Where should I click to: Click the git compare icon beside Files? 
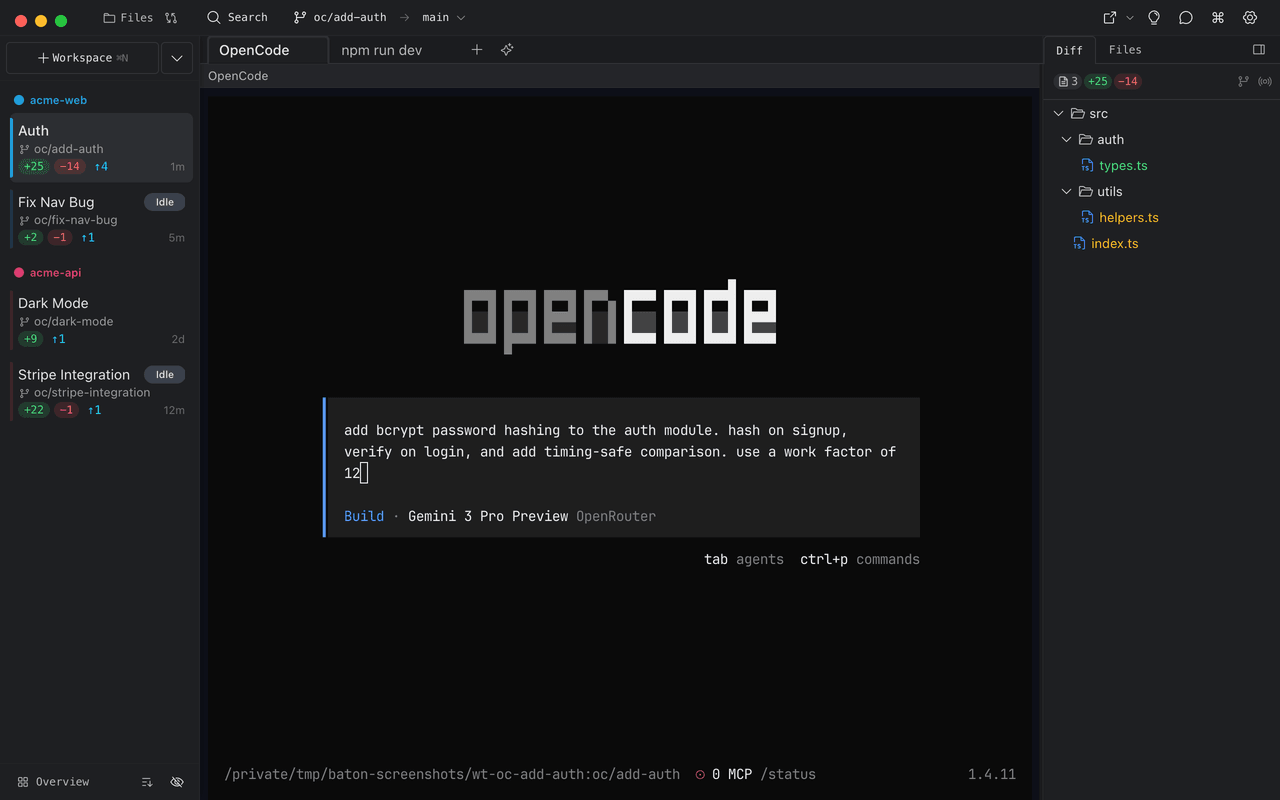point(171,18)
